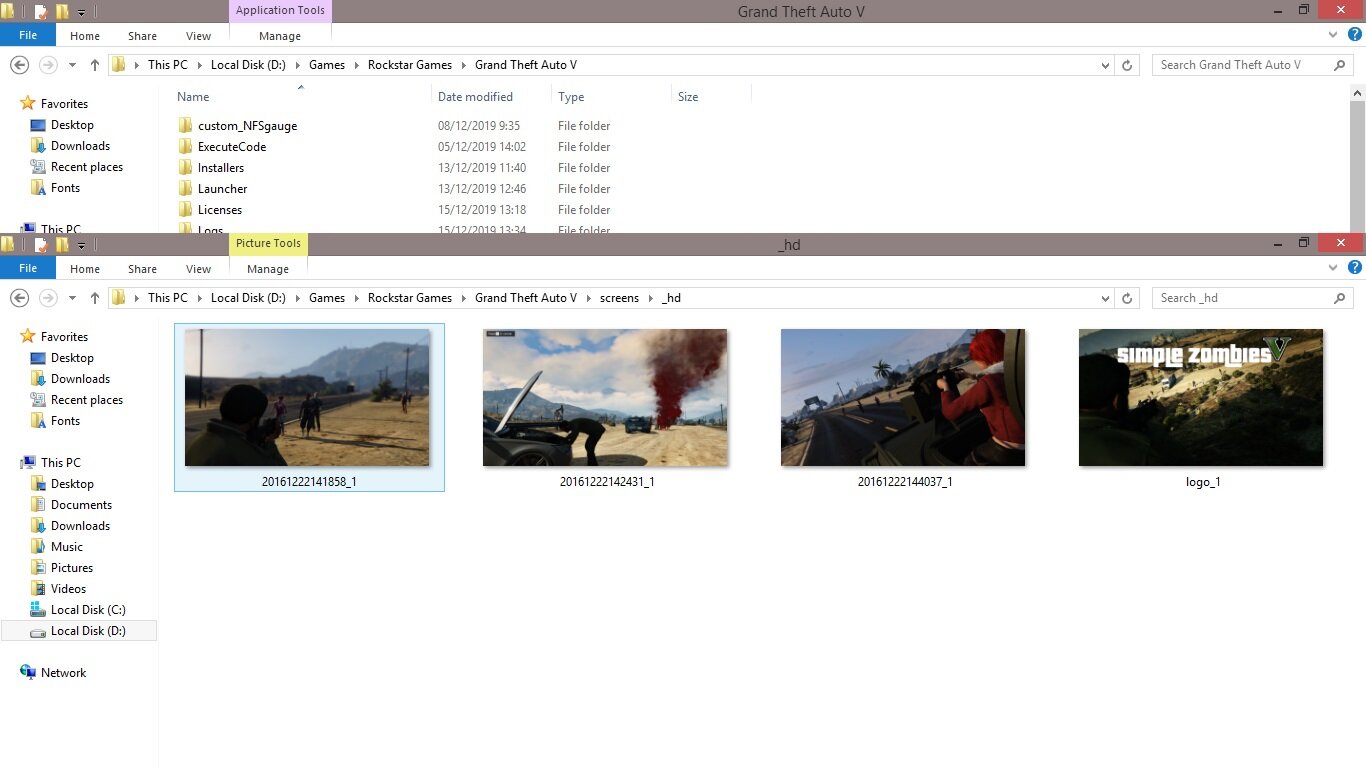The width and height of the screenshot is (1366, 768).
Task: Expand address bar history dropdown in _hd window
Action: click(1105, 299)
